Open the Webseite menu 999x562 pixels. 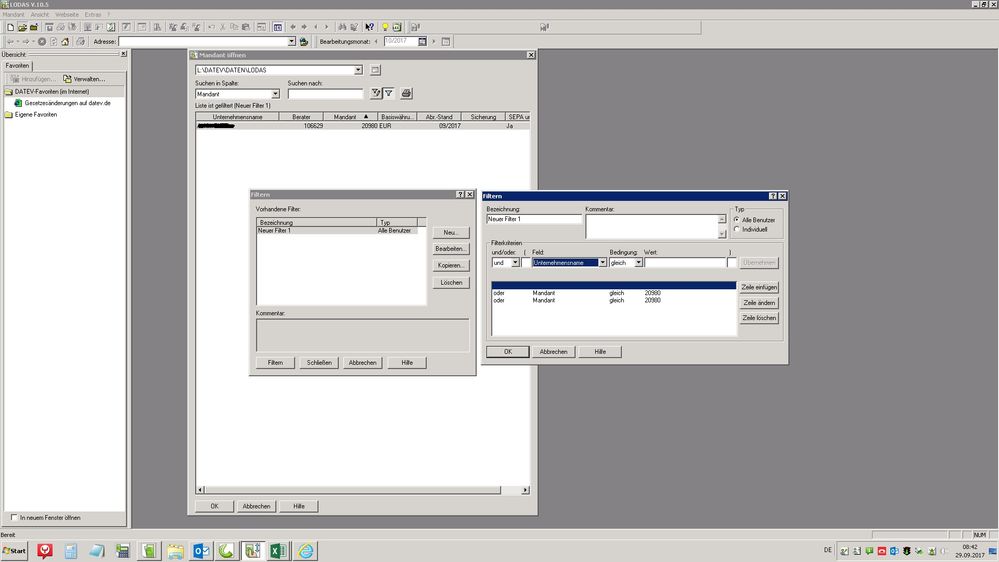tap(67, 14)
